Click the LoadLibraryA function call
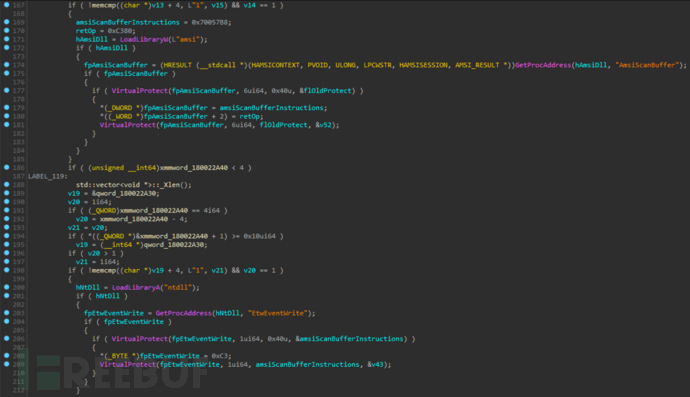This screenshot has width=690, height=397. click(136, 287)
